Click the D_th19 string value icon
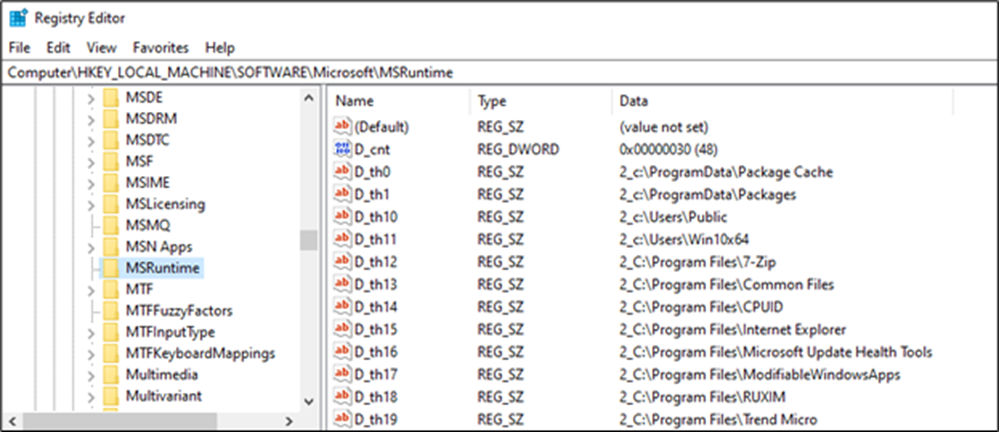This screenshot has height=432, width=999. click(x=343, y=418)
